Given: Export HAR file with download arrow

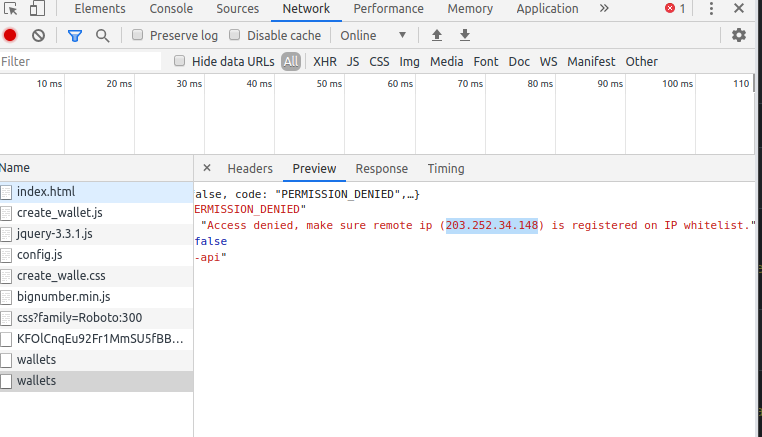Looking at the screenshot, I should click(465, 35).
